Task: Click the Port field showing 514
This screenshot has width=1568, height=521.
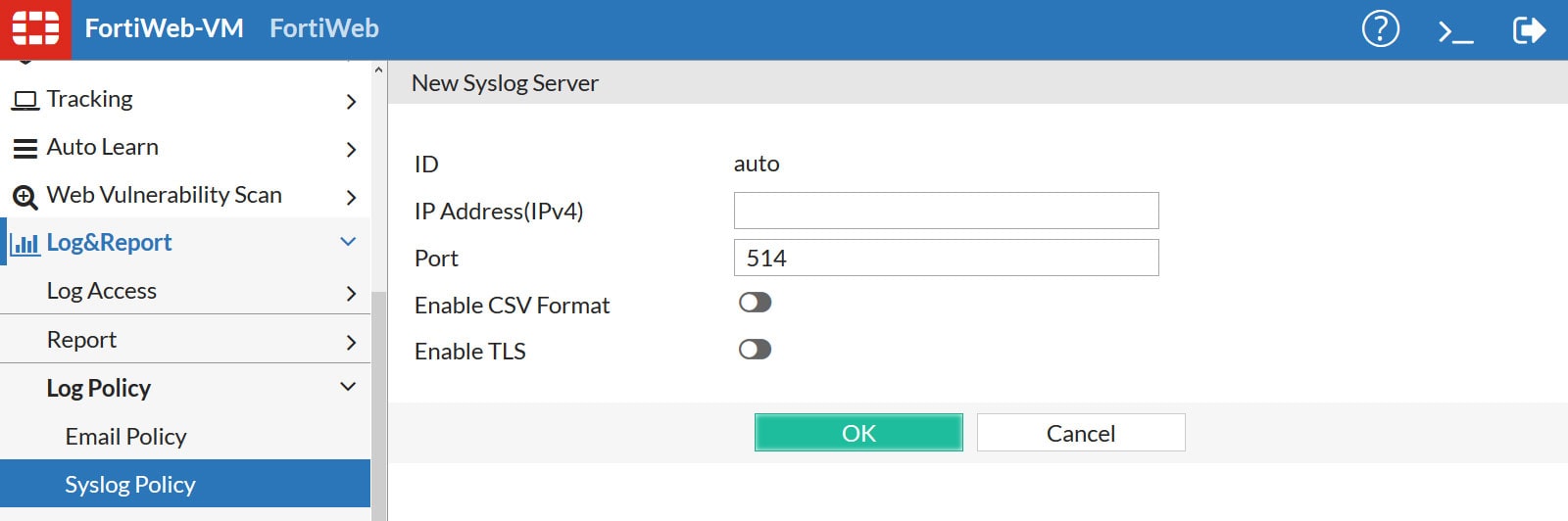Action: 946,258
